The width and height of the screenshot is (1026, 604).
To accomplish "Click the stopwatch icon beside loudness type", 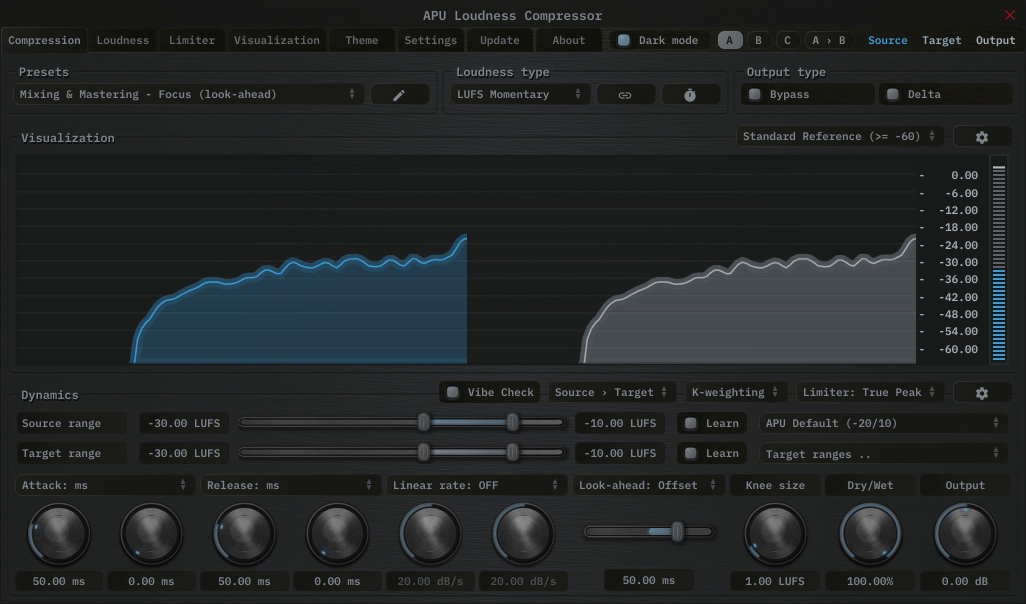I will [690, 95].
